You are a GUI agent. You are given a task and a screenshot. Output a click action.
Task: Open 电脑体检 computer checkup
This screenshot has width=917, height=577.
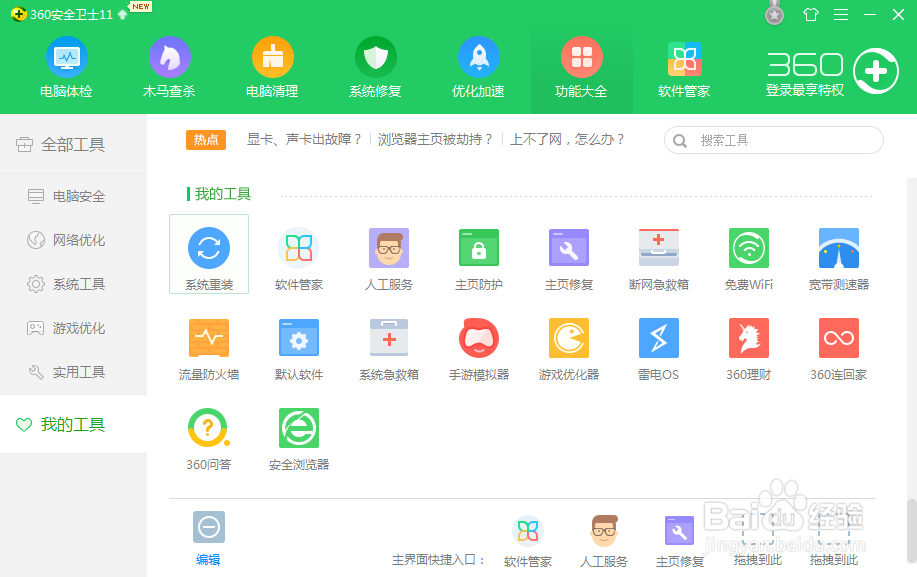(x=67, y=67)
